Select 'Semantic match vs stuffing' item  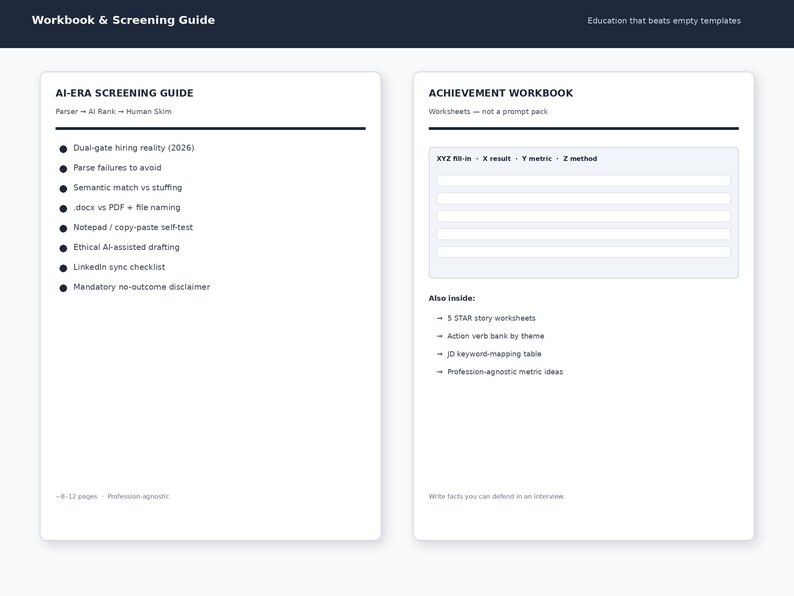coord(128,187)
